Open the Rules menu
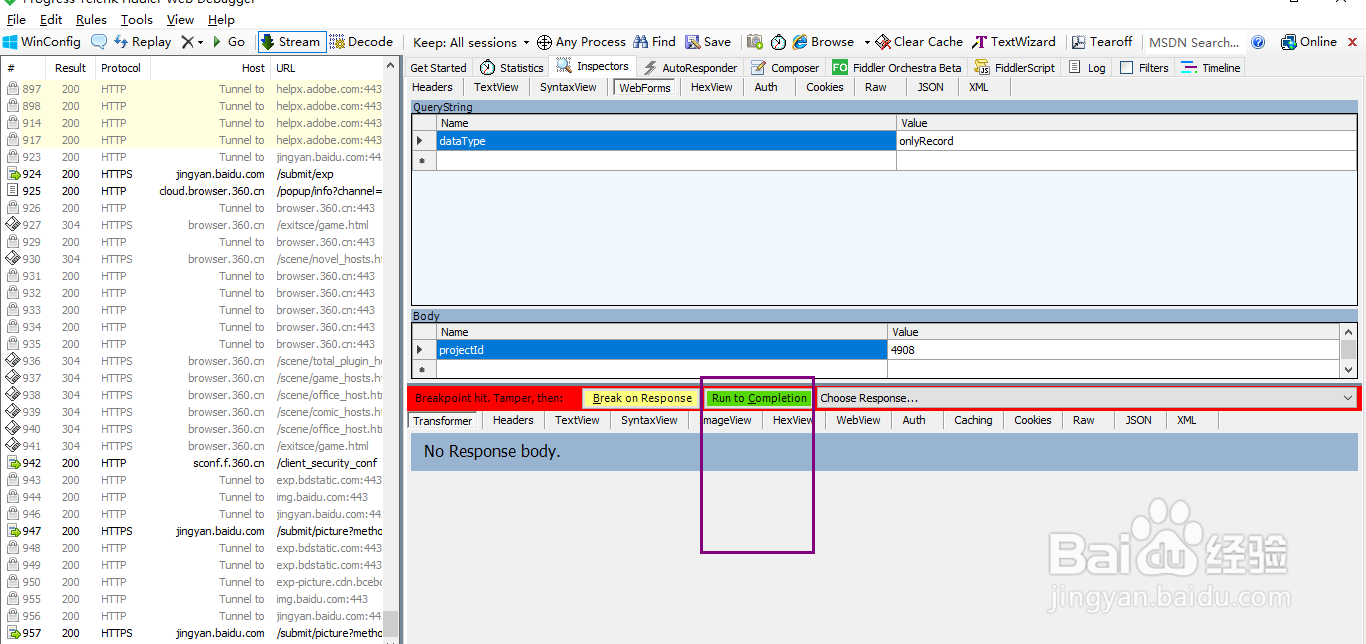1366x644 pixels. pyautogui.click(x=91, y=20)
